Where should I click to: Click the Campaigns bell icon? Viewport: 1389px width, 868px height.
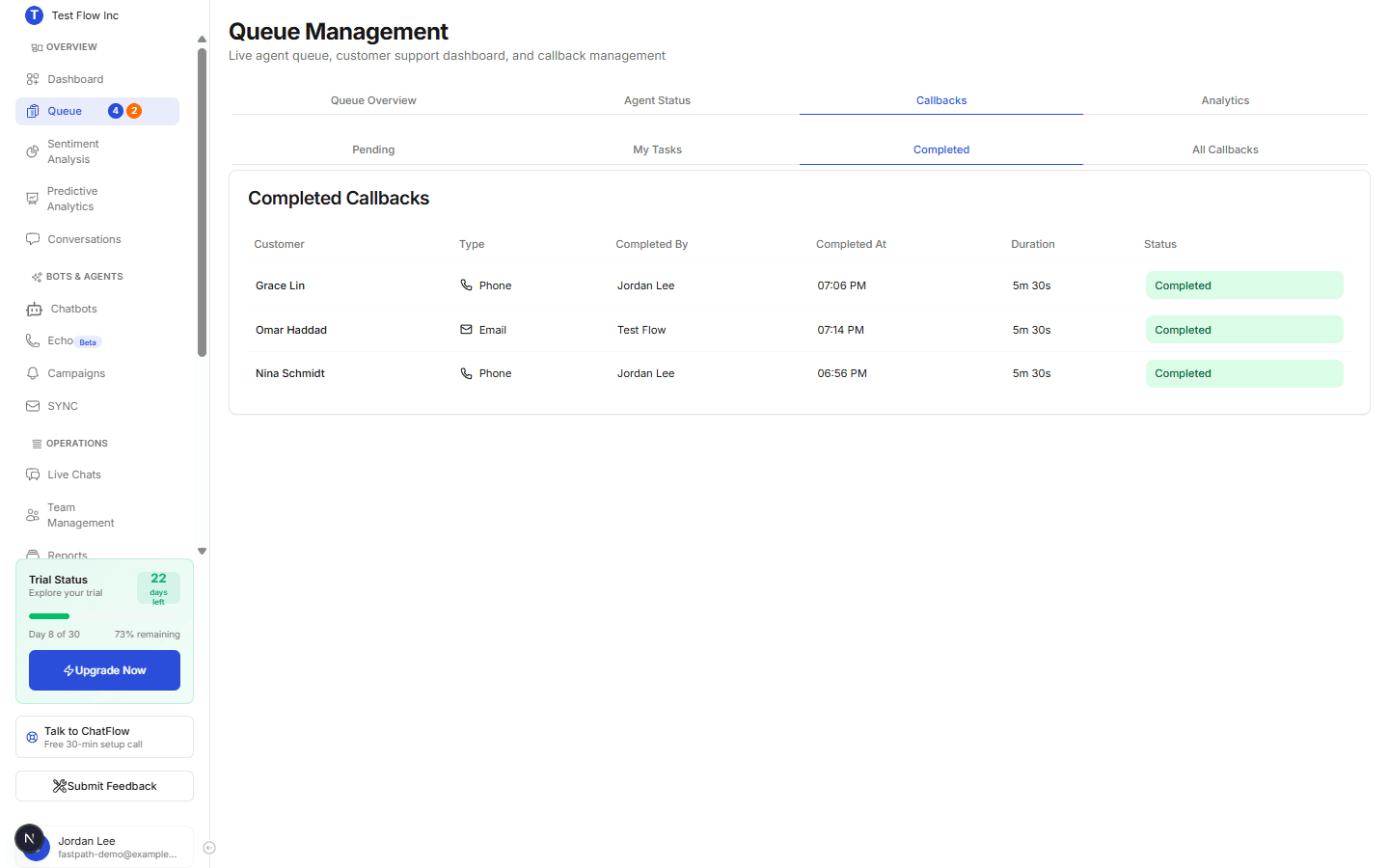click(33, 373)
